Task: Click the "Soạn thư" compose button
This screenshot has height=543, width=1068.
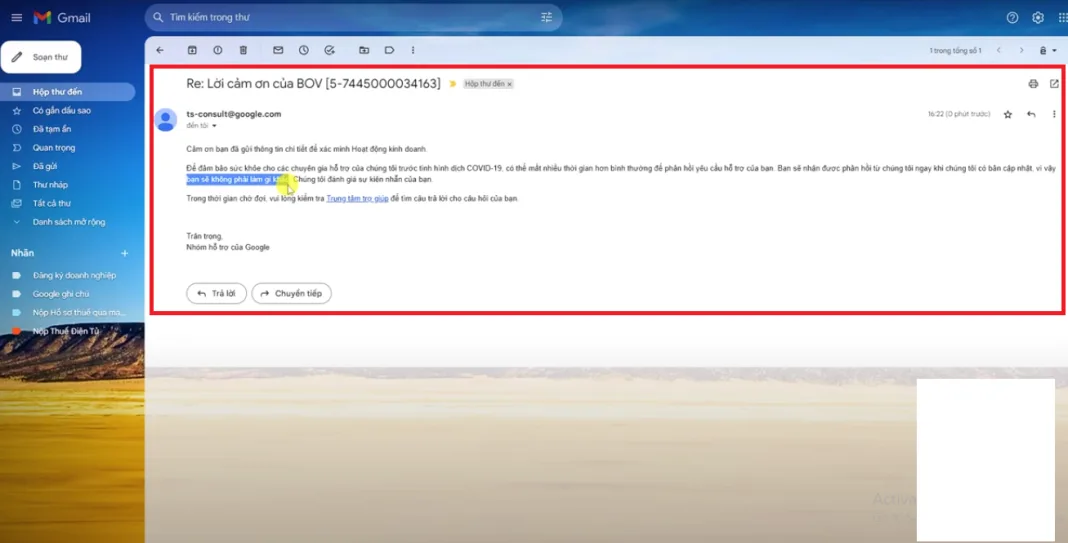Action: (x=41, y=57)
